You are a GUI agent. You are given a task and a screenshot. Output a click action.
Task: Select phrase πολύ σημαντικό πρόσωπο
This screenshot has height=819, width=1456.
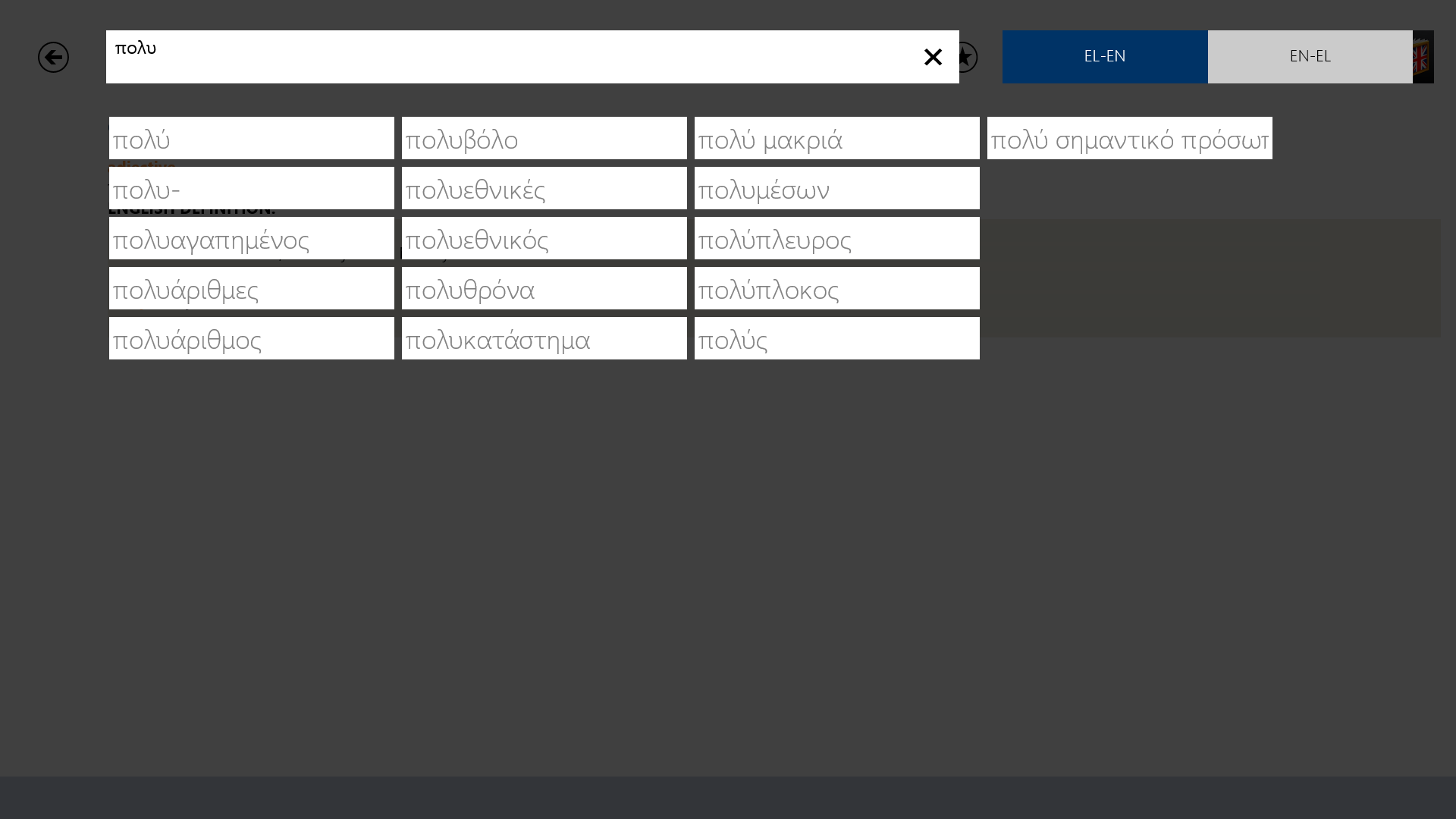(1129, 139)
